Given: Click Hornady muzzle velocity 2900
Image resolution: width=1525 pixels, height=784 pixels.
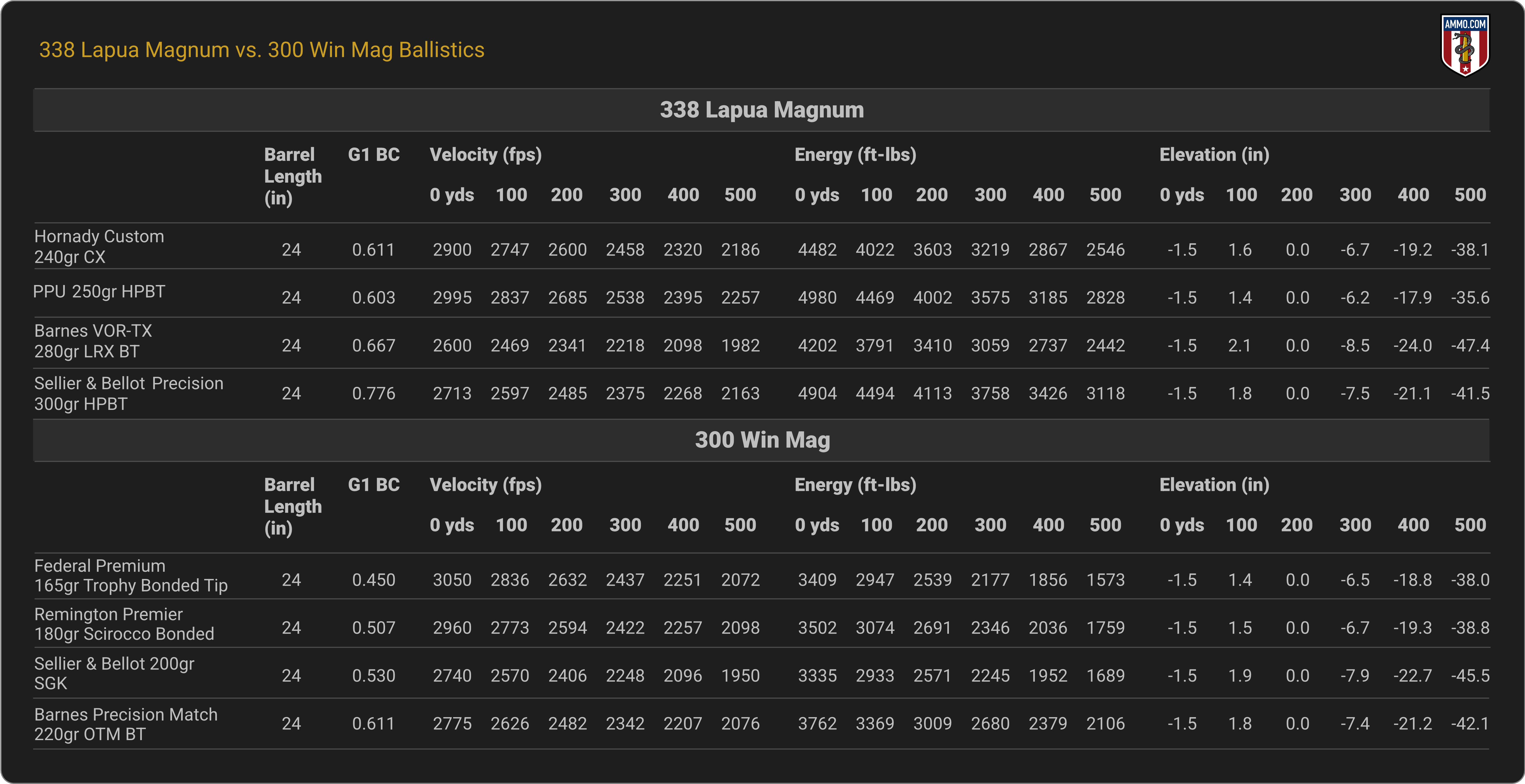Looking at the screenshot, I should point(452,250).
